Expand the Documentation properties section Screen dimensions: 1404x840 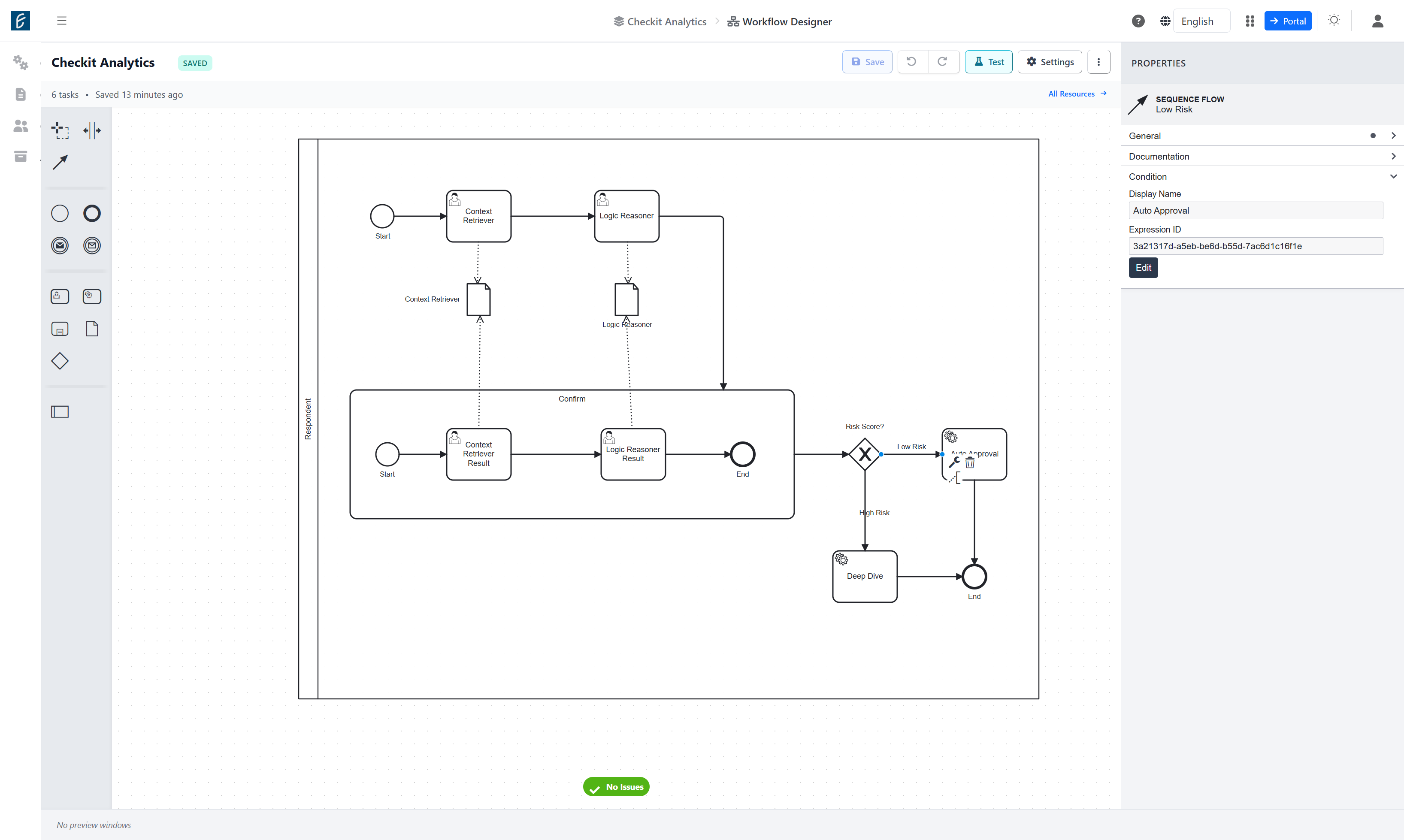1262,156
